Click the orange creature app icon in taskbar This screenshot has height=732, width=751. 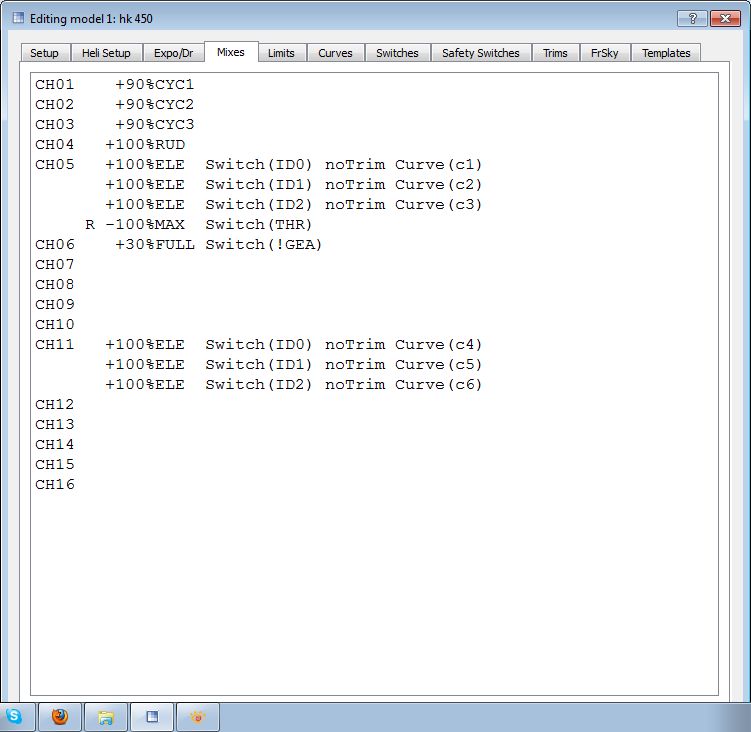[197, 716]
